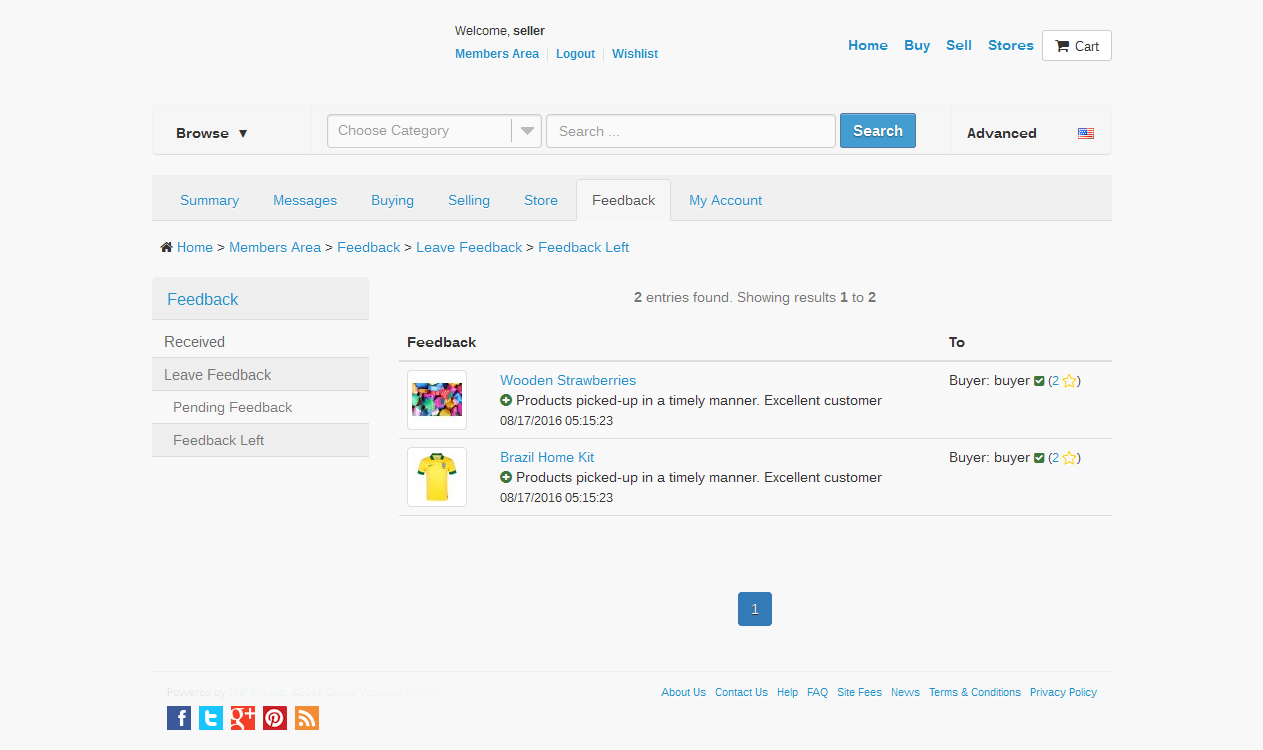The image size is (1263, 750).
Task: Click verified checkmark beside Wooden Strawberries buyer
Action: coord(1039,381)
